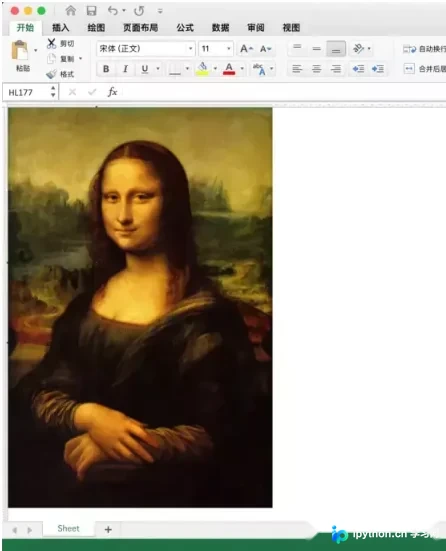Click the text orientation icon

pyautogui.click(x=358, y=48)
